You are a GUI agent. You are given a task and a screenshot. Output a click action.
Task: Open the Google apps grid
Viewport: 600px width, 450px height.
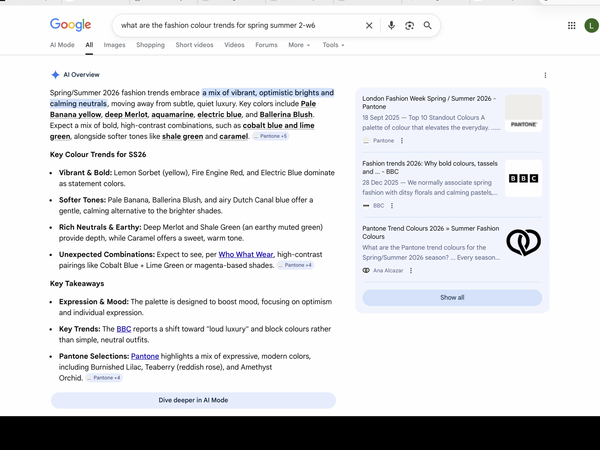(x=571, y=25)
